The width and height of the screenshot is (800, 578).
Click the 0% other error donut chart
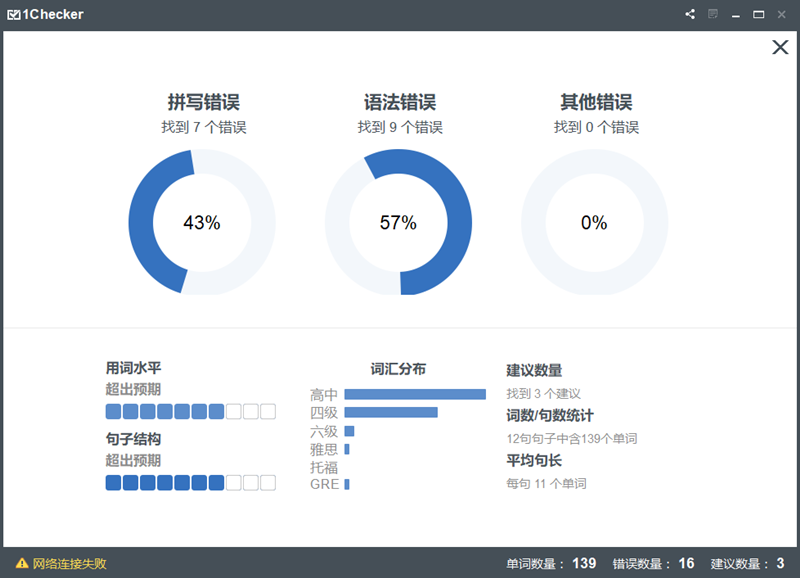coord(594,222)
